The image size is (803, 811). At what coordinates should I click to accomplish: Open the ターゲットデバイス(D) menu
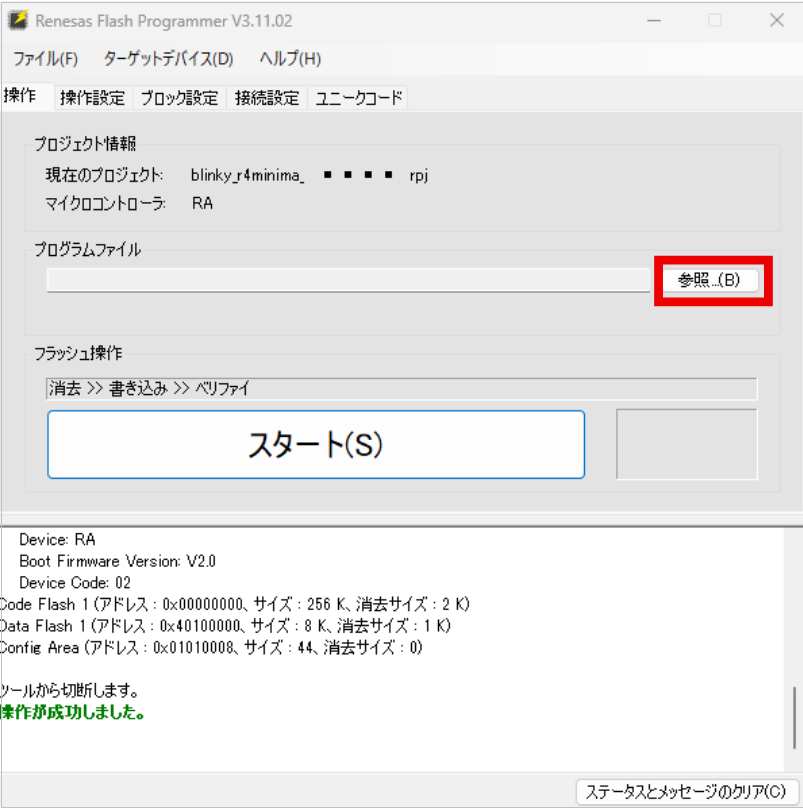tap(168, 59)
